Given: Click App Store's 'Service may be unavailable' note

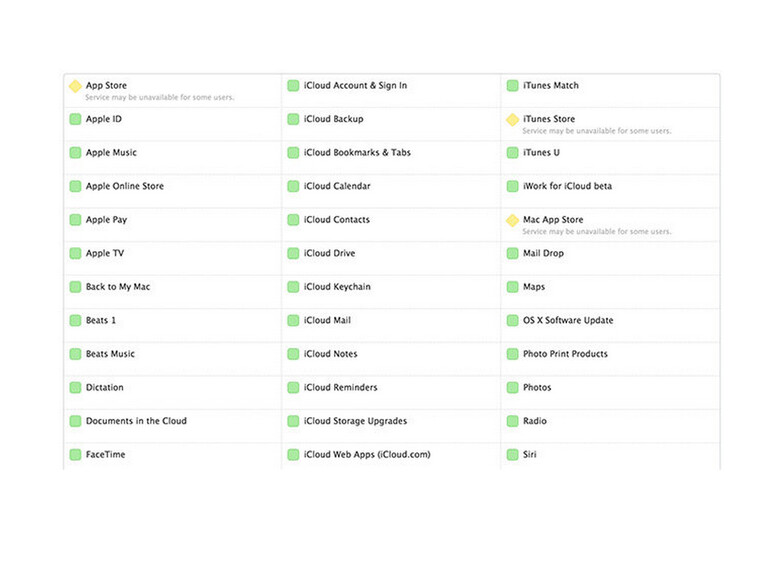Looking at the screenshot, I should (x=160, y=97).
